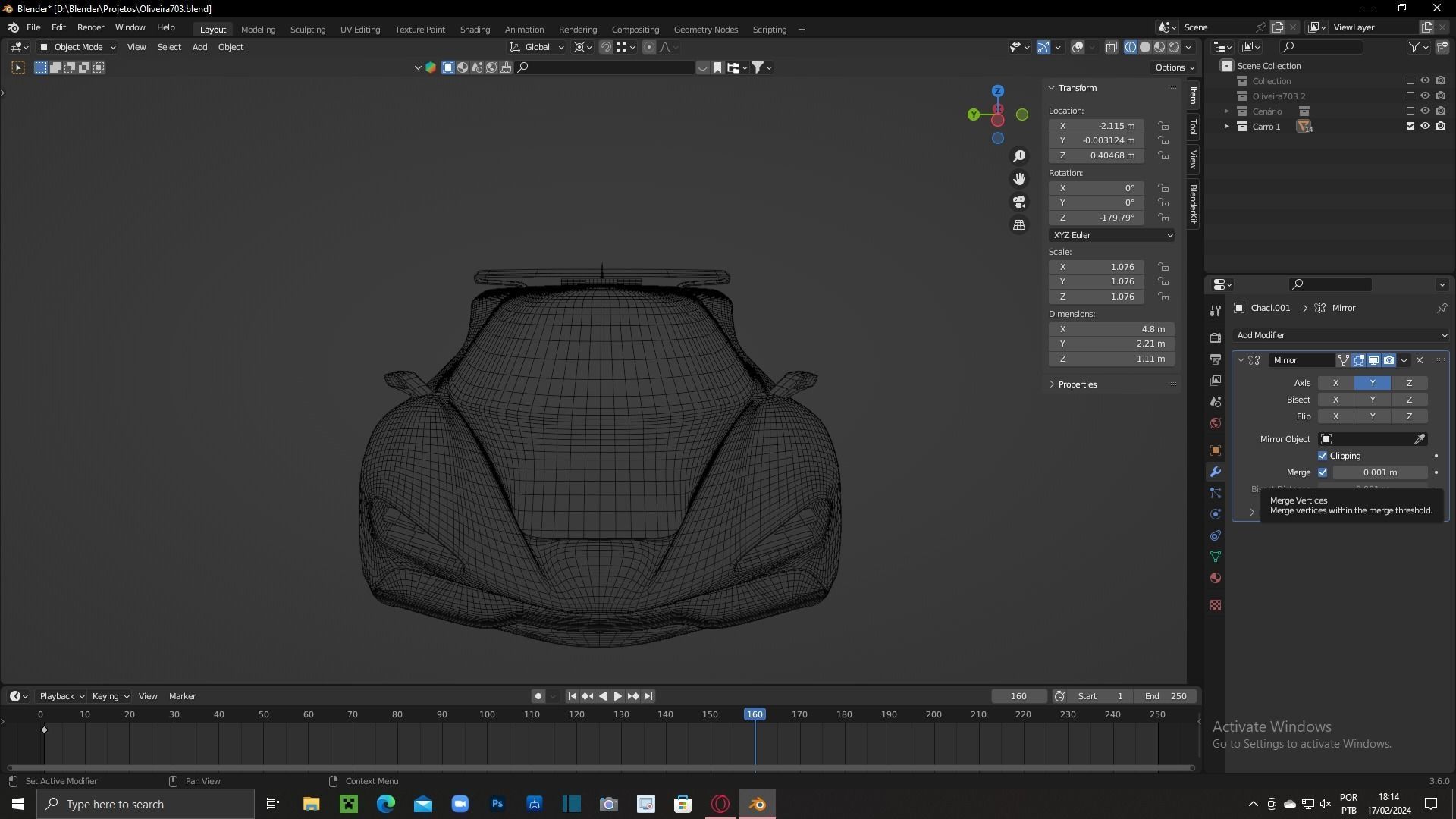
Task: Click the zoom magnifier icon in viewport
Action: point(1019,155)
